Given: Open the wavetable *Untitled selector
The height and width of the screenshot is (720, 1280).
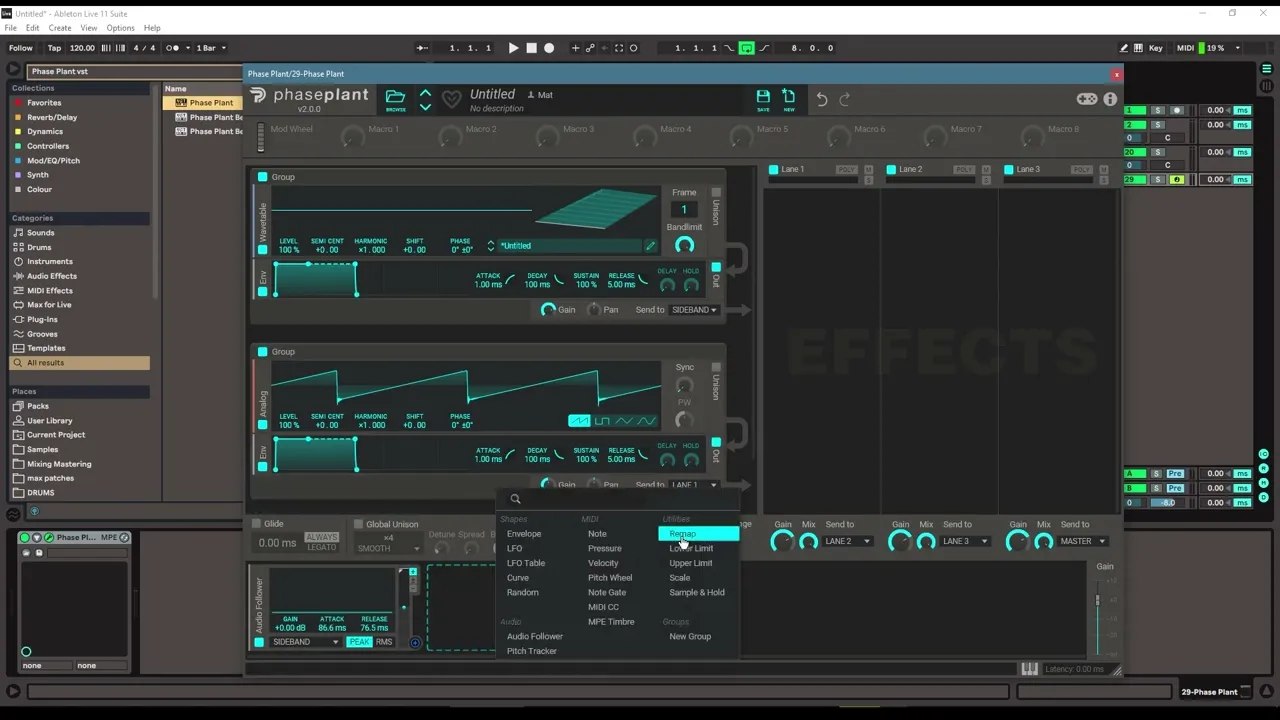Looking at the screenshot, I should point(570,246).
